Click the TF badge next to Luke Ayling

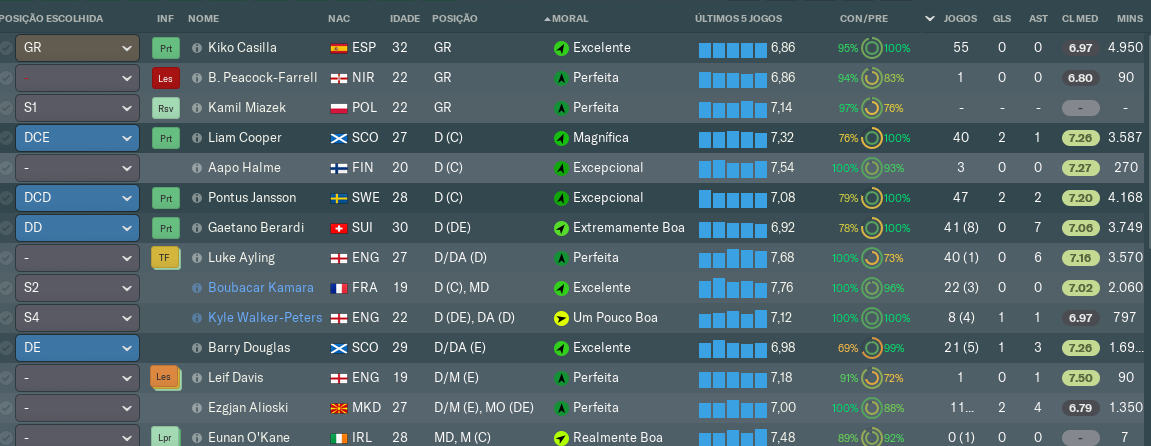(x=164, y=257)
